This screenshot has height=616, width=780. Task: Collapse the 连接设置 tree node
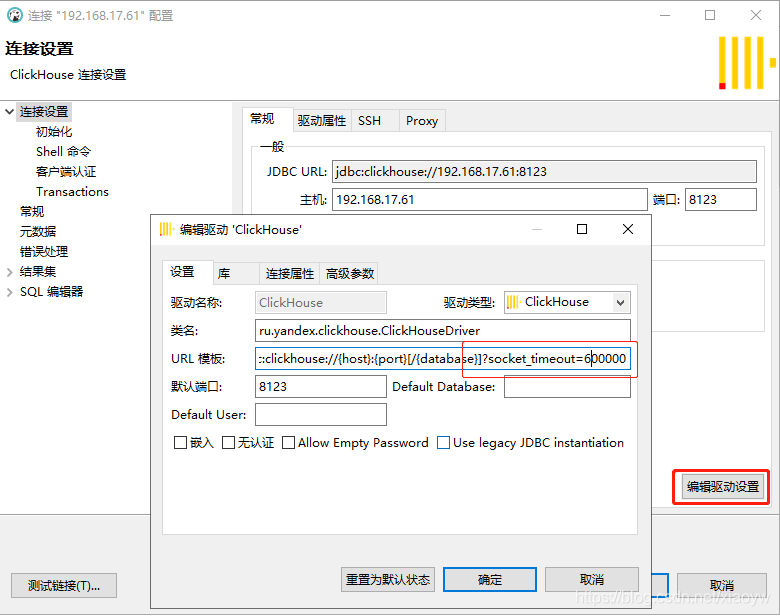[9, 111]
